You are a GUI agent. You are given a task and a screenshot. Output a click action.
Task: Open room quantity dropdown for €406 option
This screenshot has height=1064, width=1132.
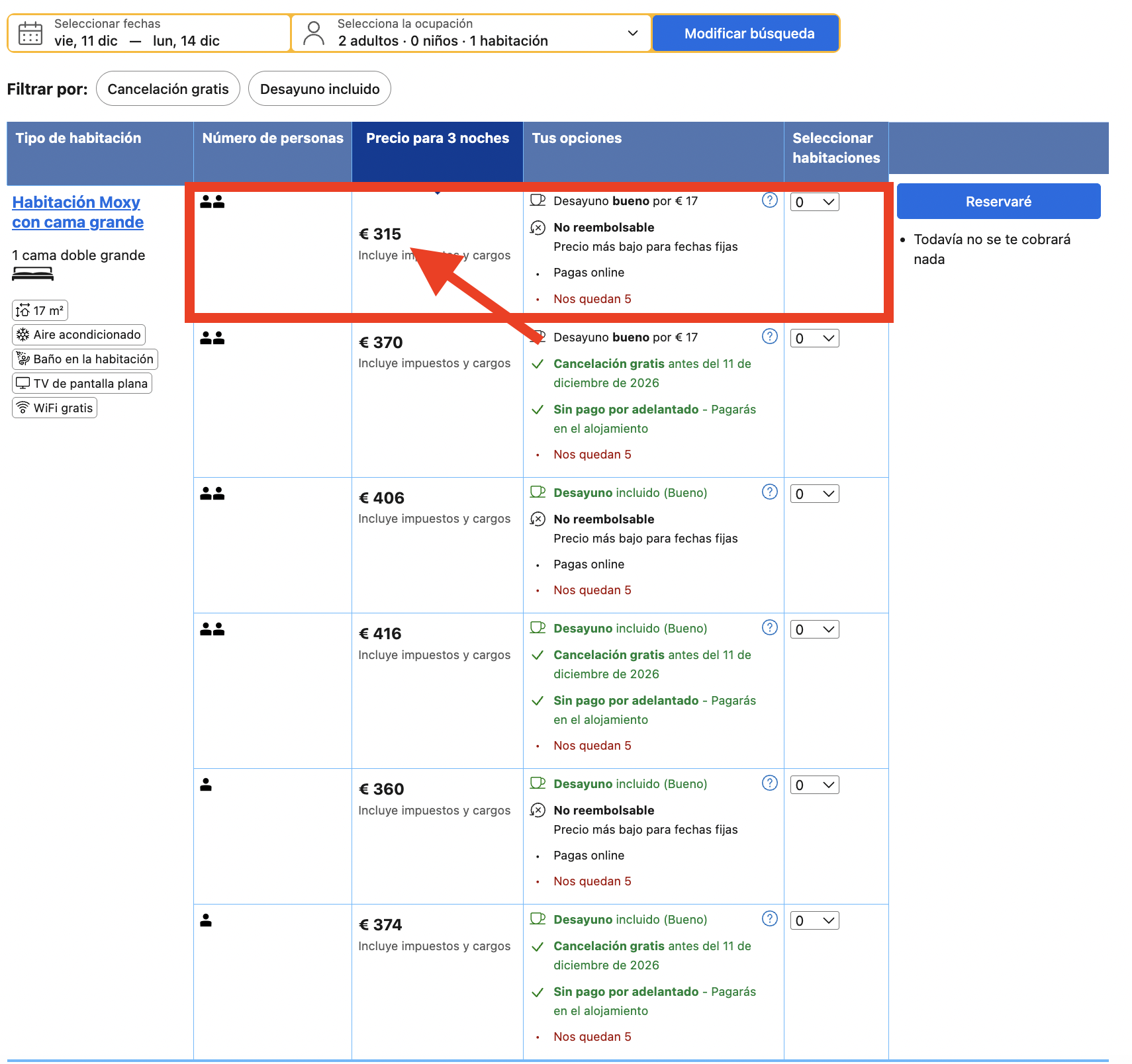(814, 494)
